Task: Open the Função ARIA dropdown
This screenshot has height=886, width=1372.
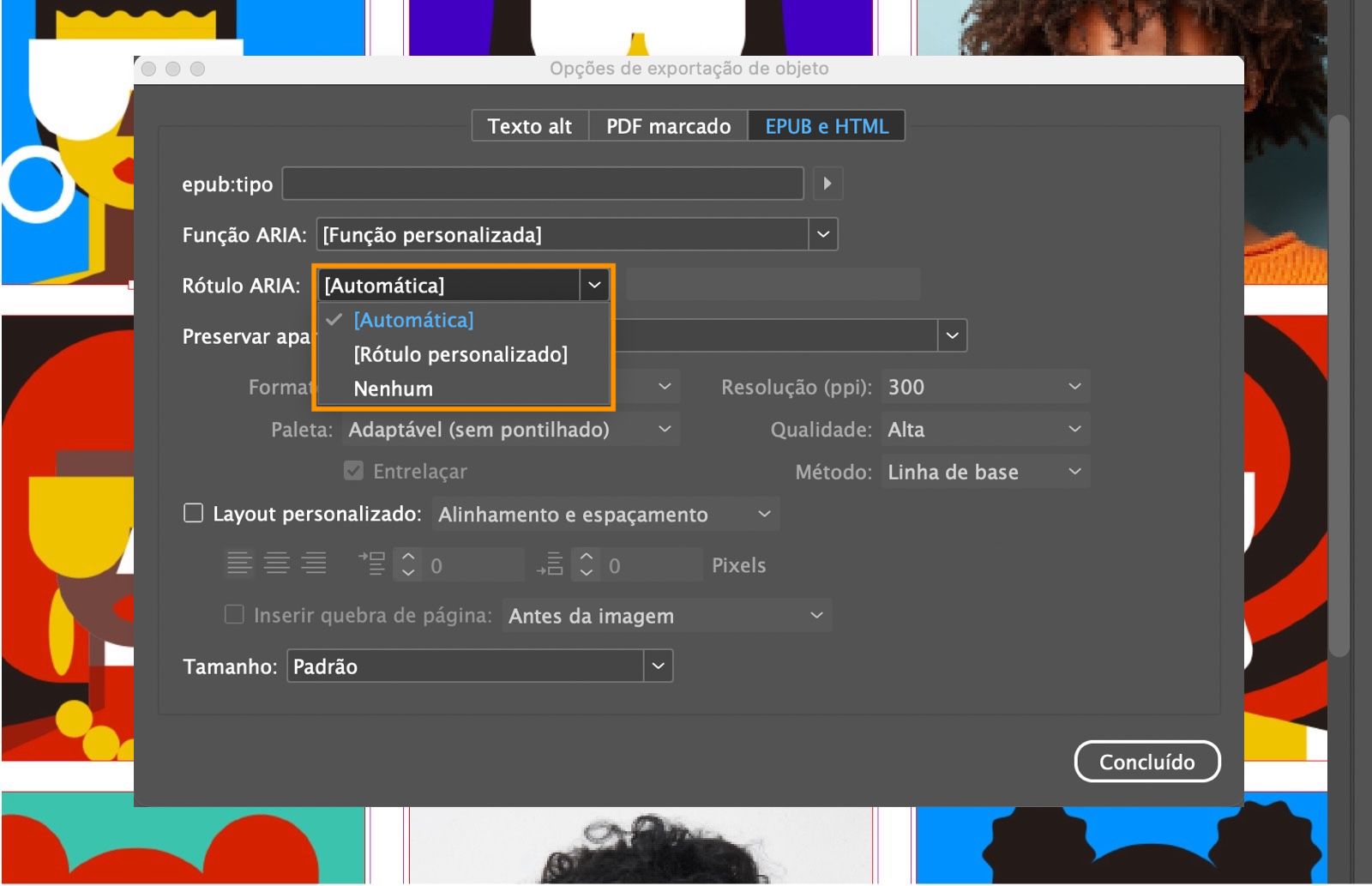Action: tap(822, 233)
